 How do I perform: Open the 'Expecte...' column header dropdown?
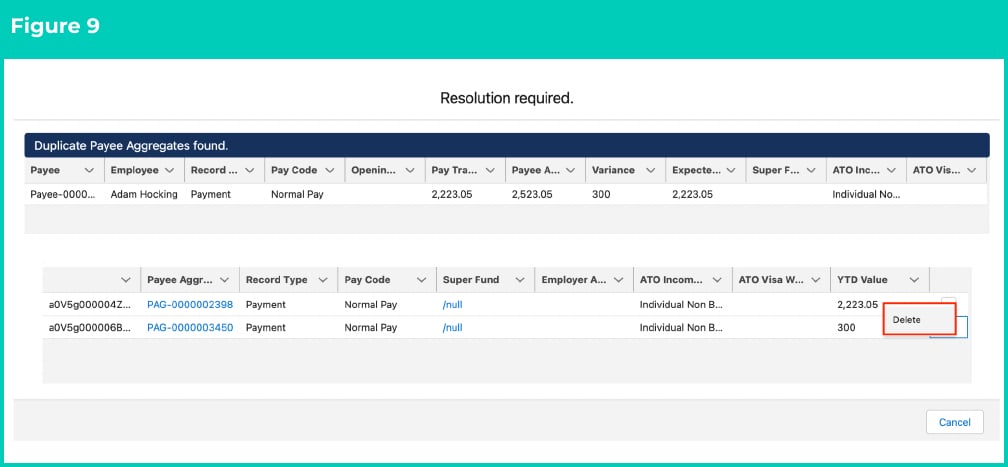click(731, 170)
